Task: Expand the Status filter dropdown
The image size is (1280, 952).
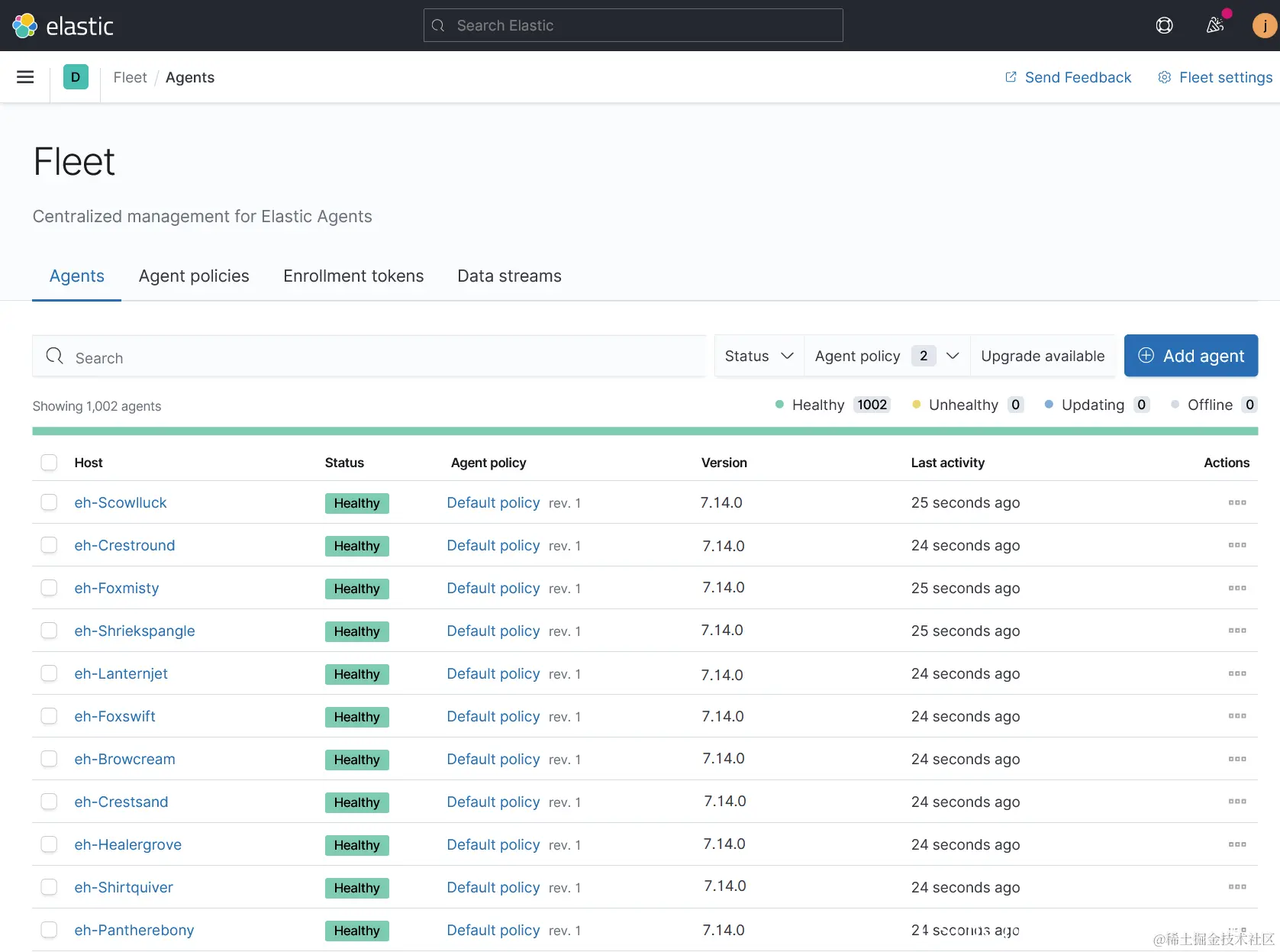Action: (x=759, y=356)
